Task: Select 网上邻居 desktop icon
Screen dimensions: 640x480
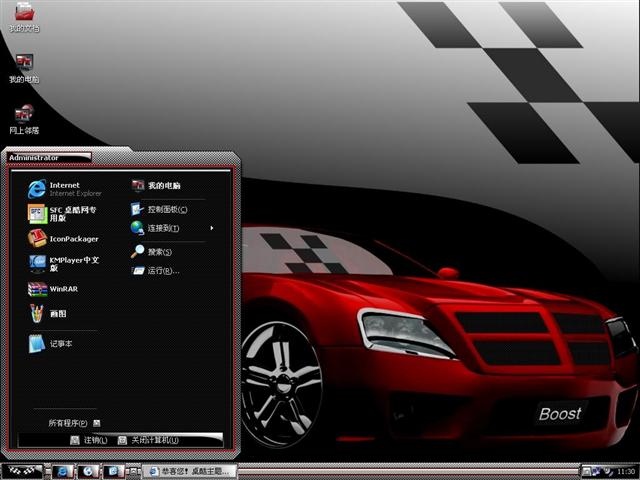Action: point(24,118)
